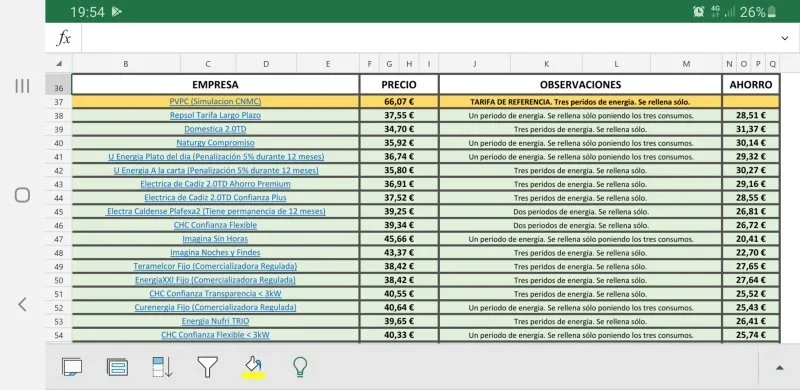Select column J header

tap(474, 64)
